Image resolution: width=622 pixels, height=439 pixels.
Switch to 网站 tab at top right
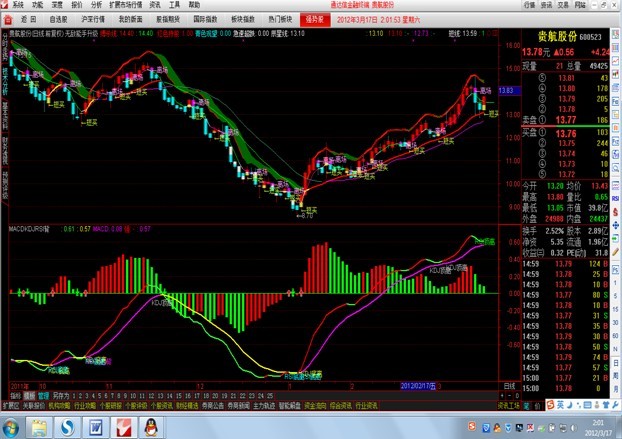580,5
